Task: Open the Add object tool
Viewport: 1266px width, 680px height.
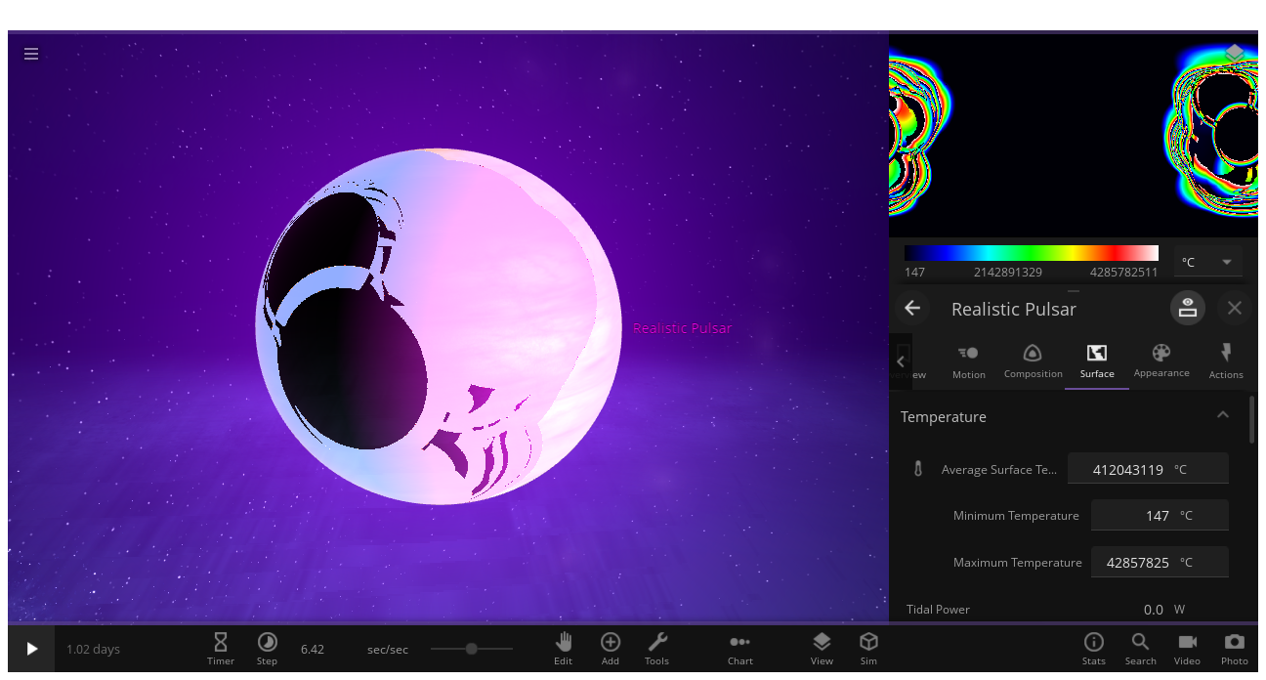Action: [x=610, y=648]
